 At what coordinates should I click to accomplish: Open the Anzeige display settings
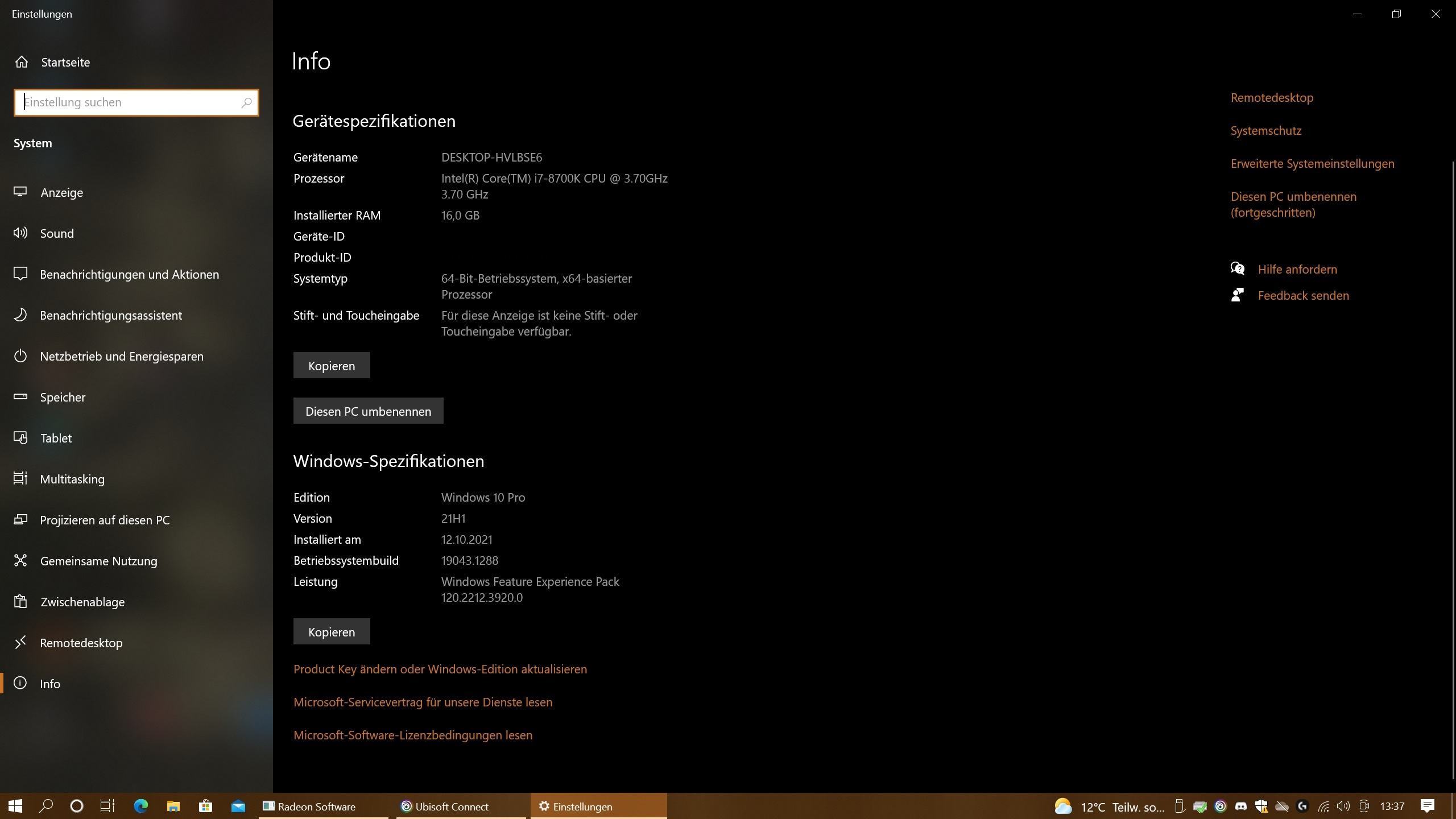[61, 192]
